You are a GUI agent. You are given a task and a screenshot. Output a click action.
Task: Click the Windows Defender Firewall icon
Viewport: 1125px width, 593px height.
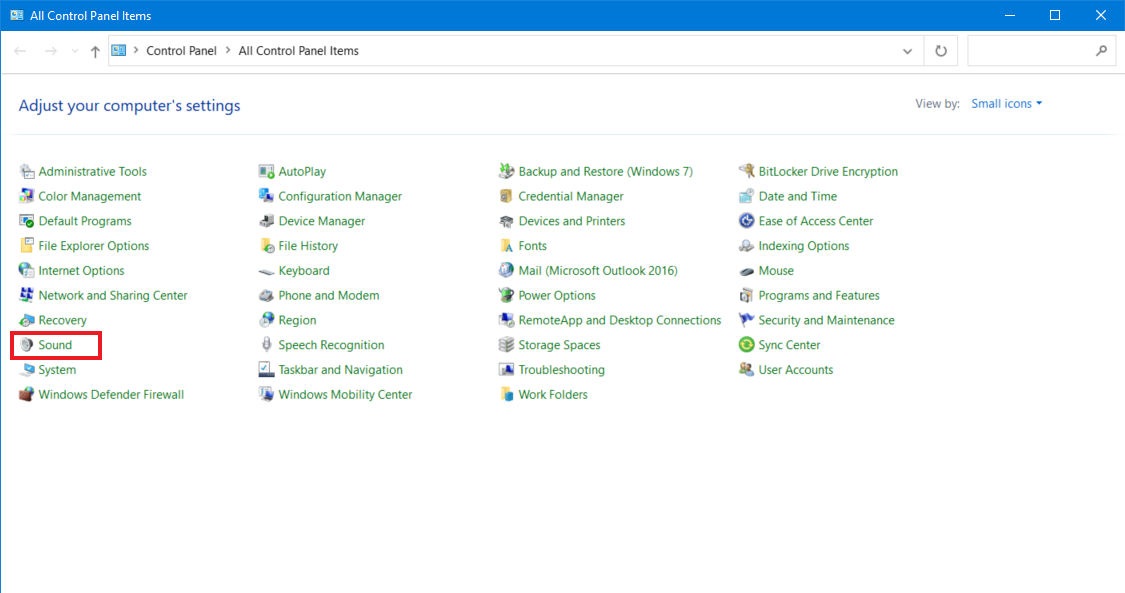tap(27, 394)
